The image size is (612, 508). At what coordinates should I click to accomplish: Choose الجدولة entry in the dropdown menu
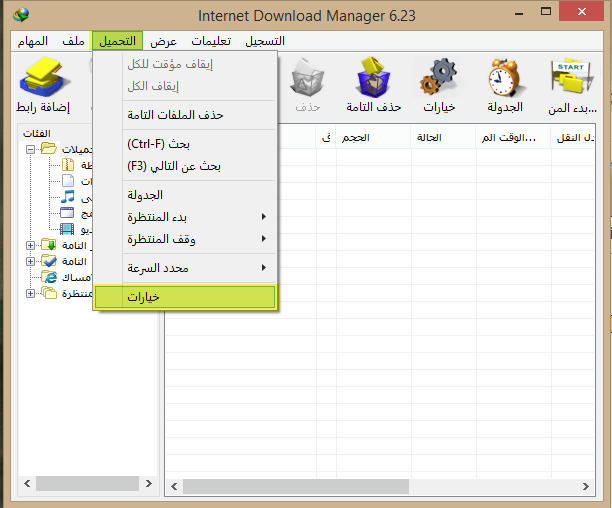tap(185, 195)
